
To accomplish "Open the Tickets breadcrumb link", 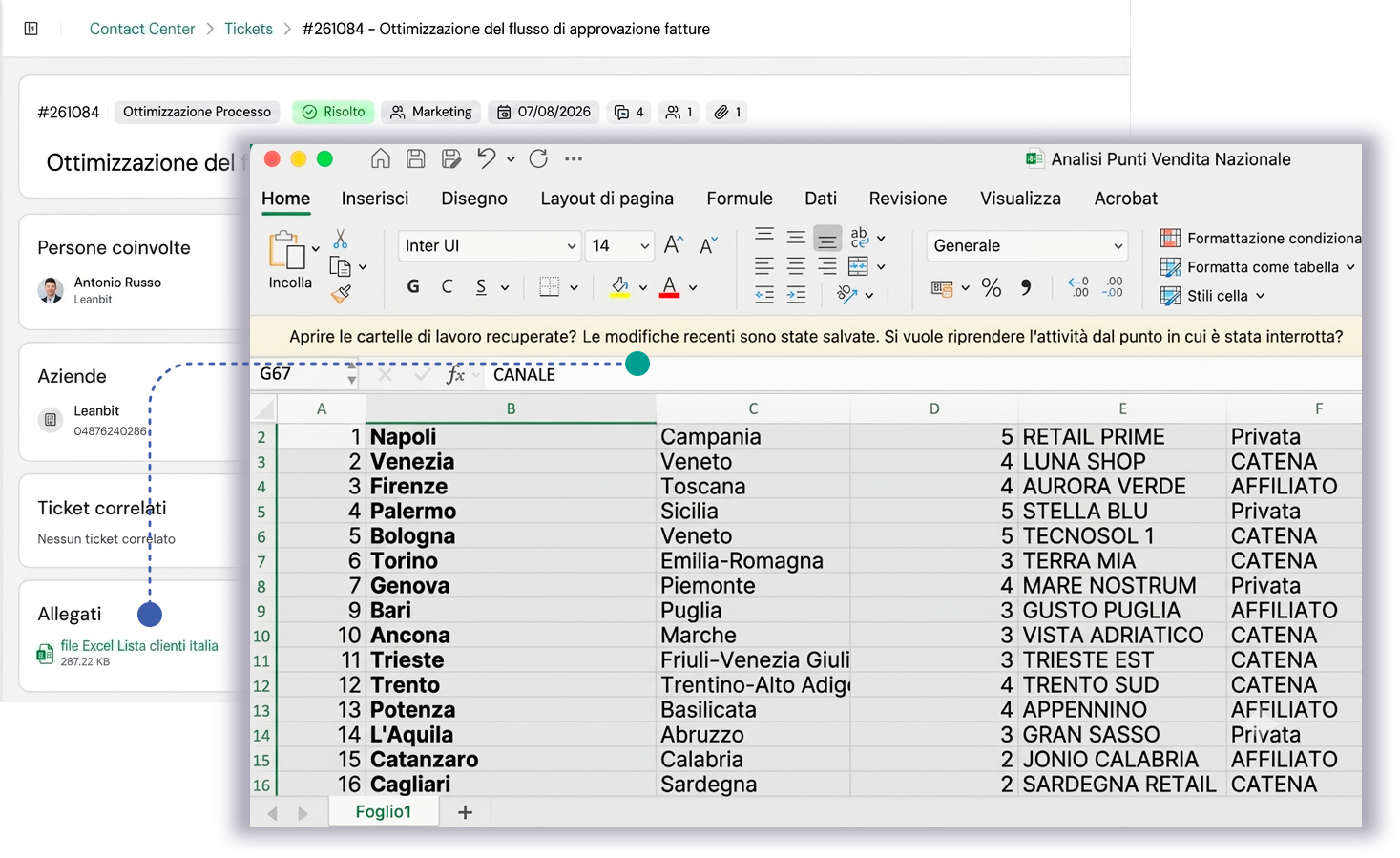I will [x=248, y=29].
